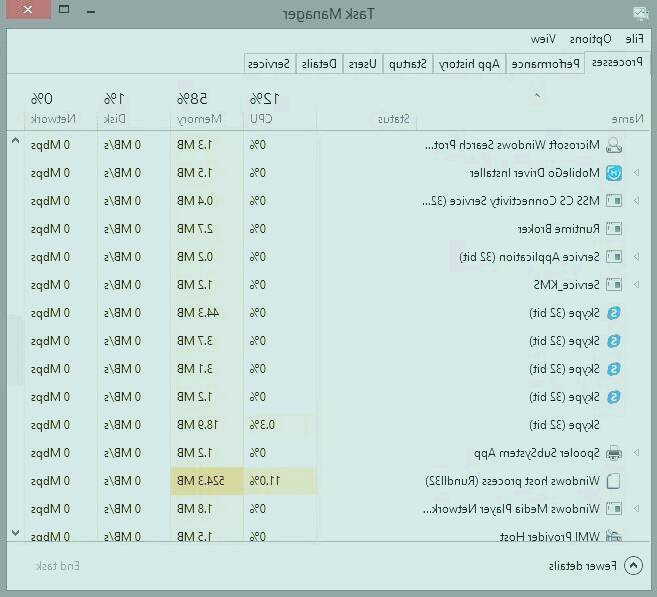Click the Service_KMS process icon

point(614,285)
